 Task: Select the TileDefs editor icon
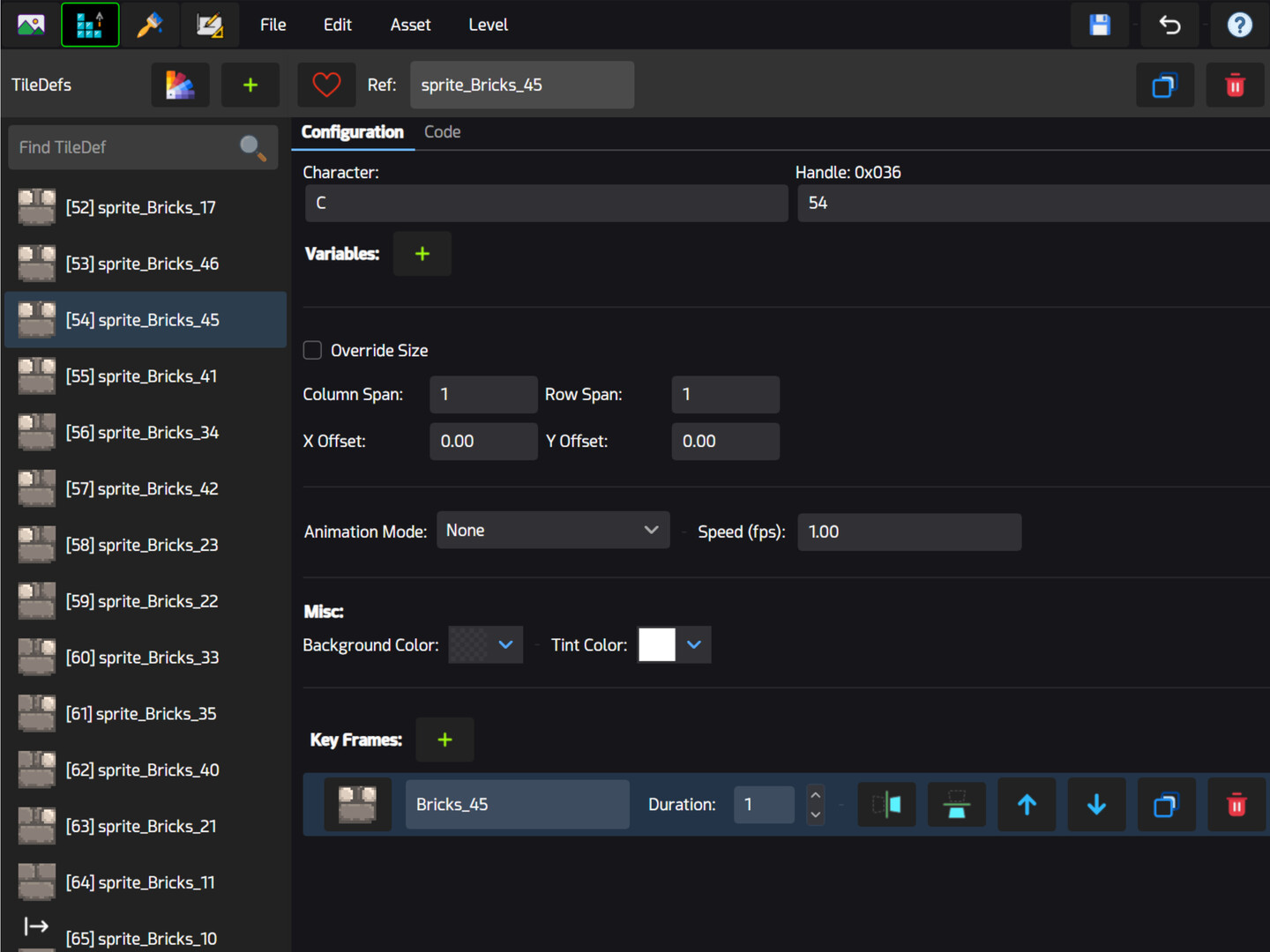(x=90, y=25)
